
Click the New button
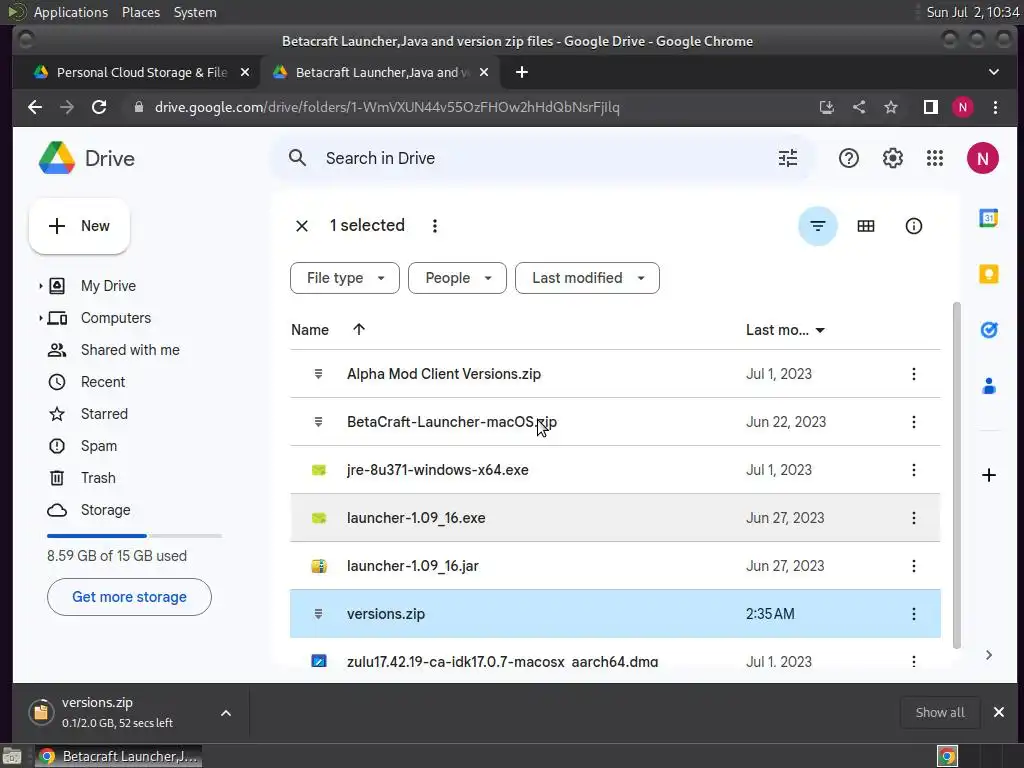click(x=79, y=226)
